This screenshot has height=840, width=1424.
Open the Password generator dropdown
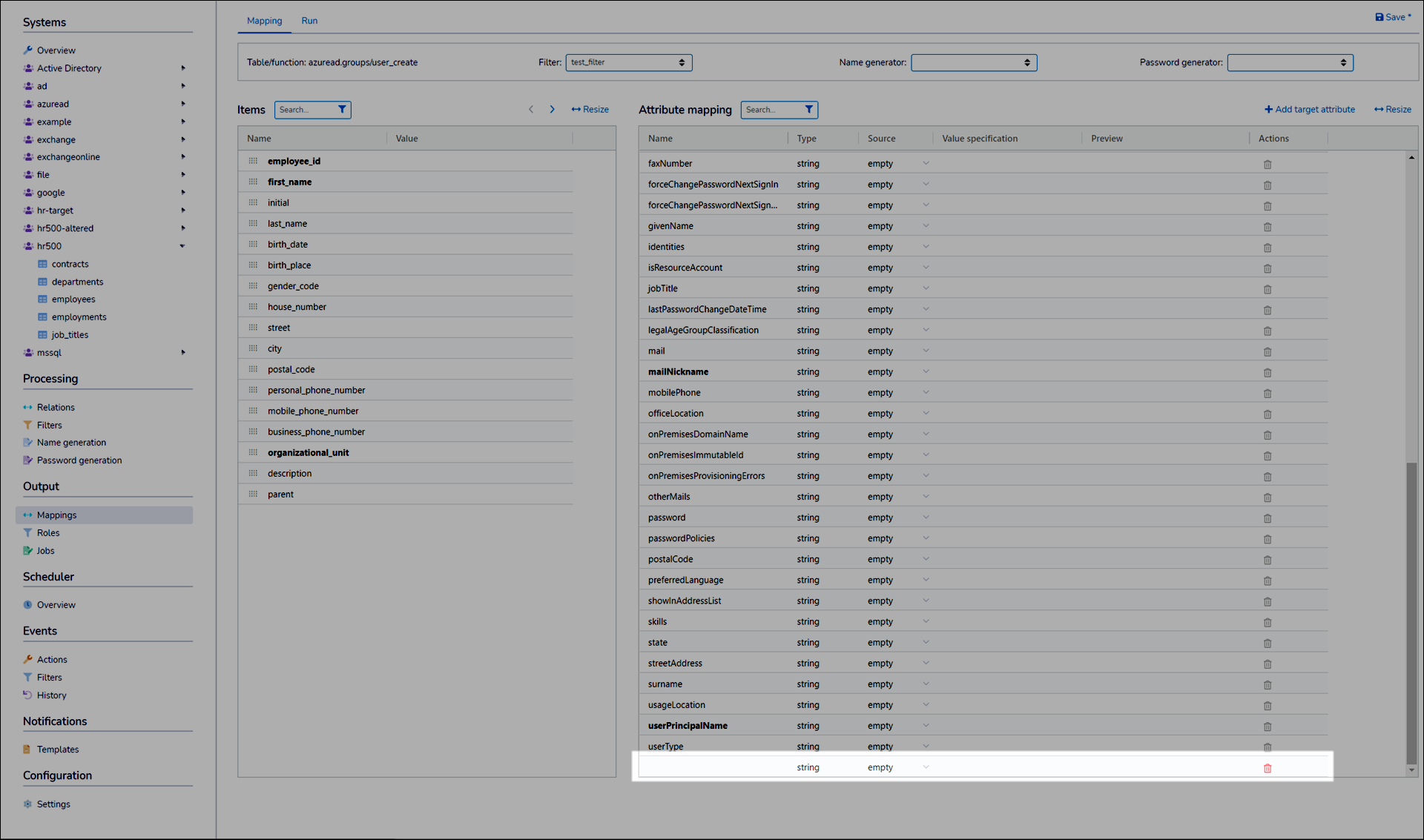pyautogui.click(x=1289, y=63)
